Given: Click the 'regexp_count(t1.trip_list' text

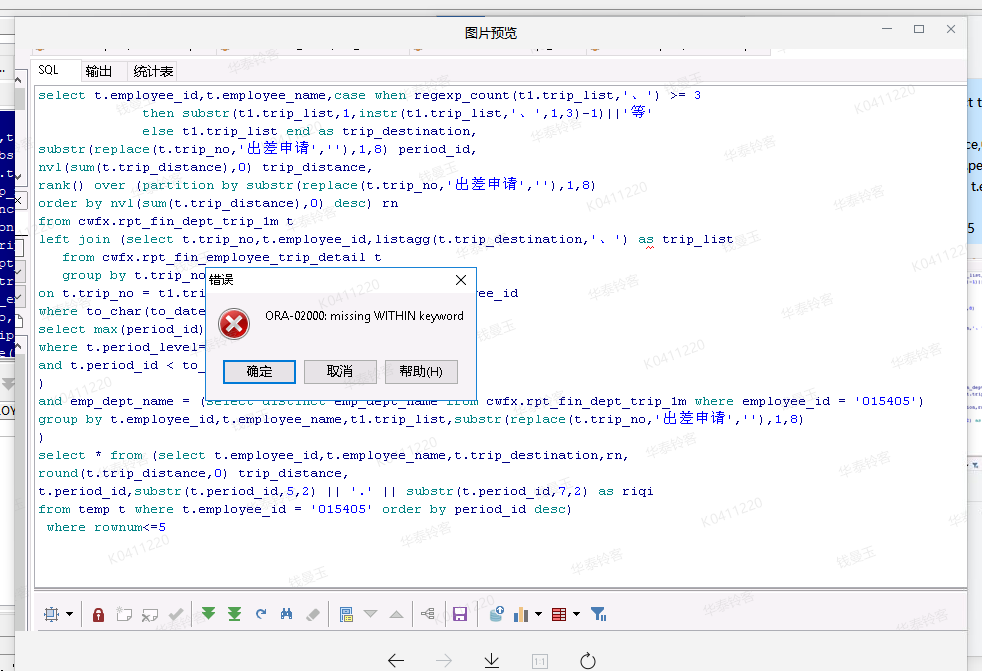Looking at the screenshot, I should [514, 95].
